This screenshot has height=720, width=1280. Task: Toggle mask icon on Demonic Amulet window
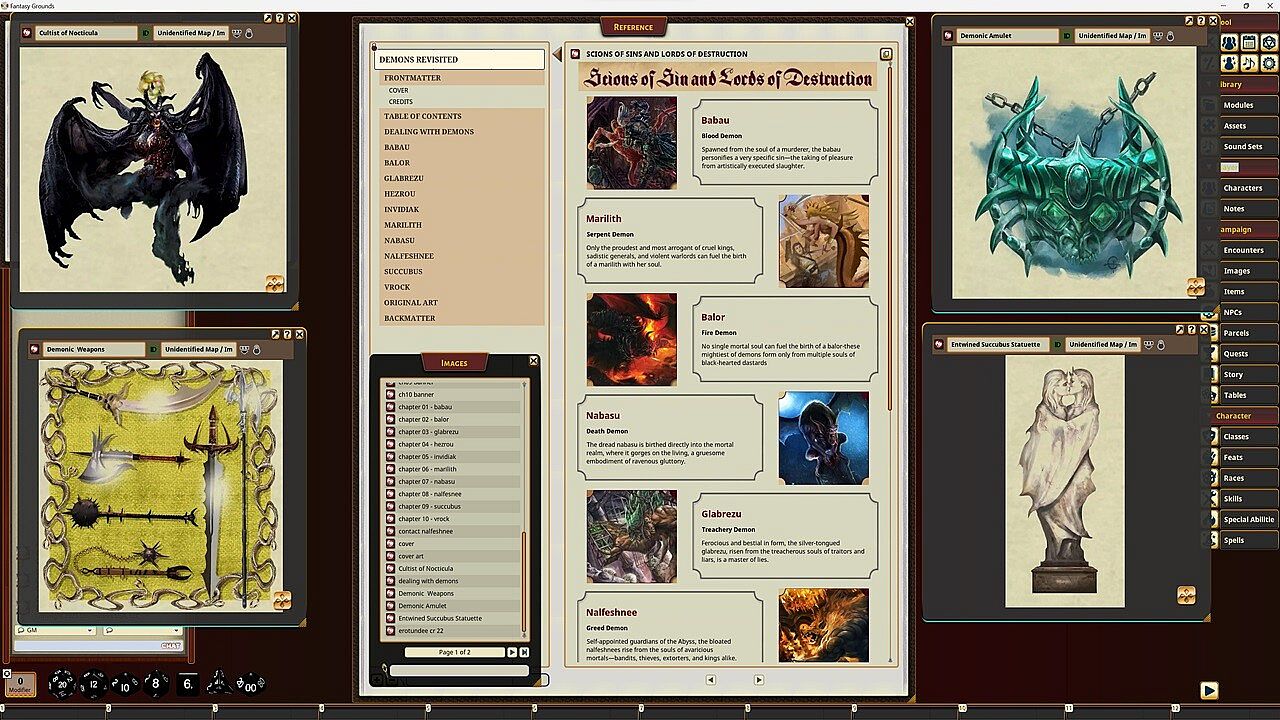pos(1158,36)
